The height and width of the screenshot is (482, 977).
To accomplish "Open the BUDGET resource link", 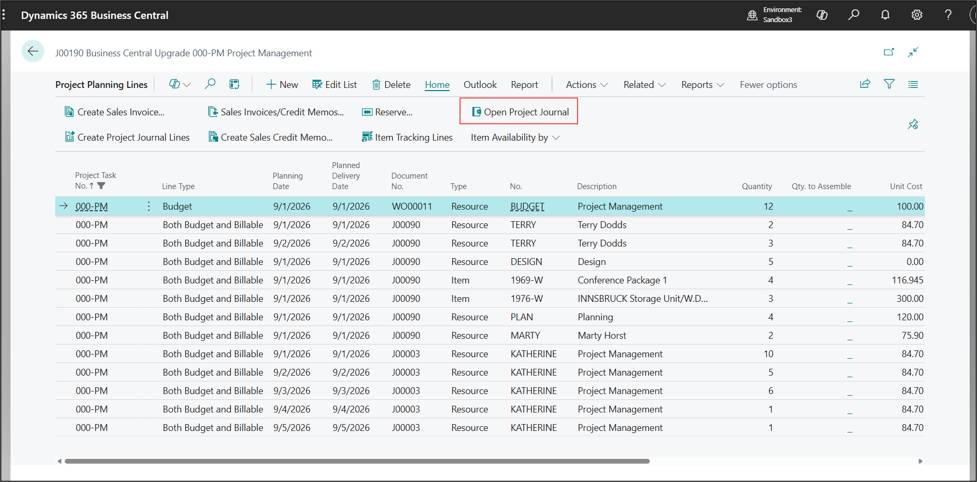I will 527,206.
